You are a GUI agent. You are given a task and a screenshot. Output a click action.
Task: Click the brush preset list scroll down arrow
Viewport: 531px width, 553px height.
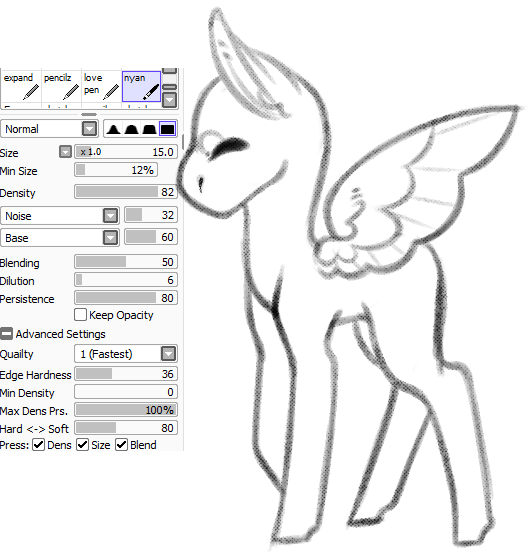coord(170,100)
